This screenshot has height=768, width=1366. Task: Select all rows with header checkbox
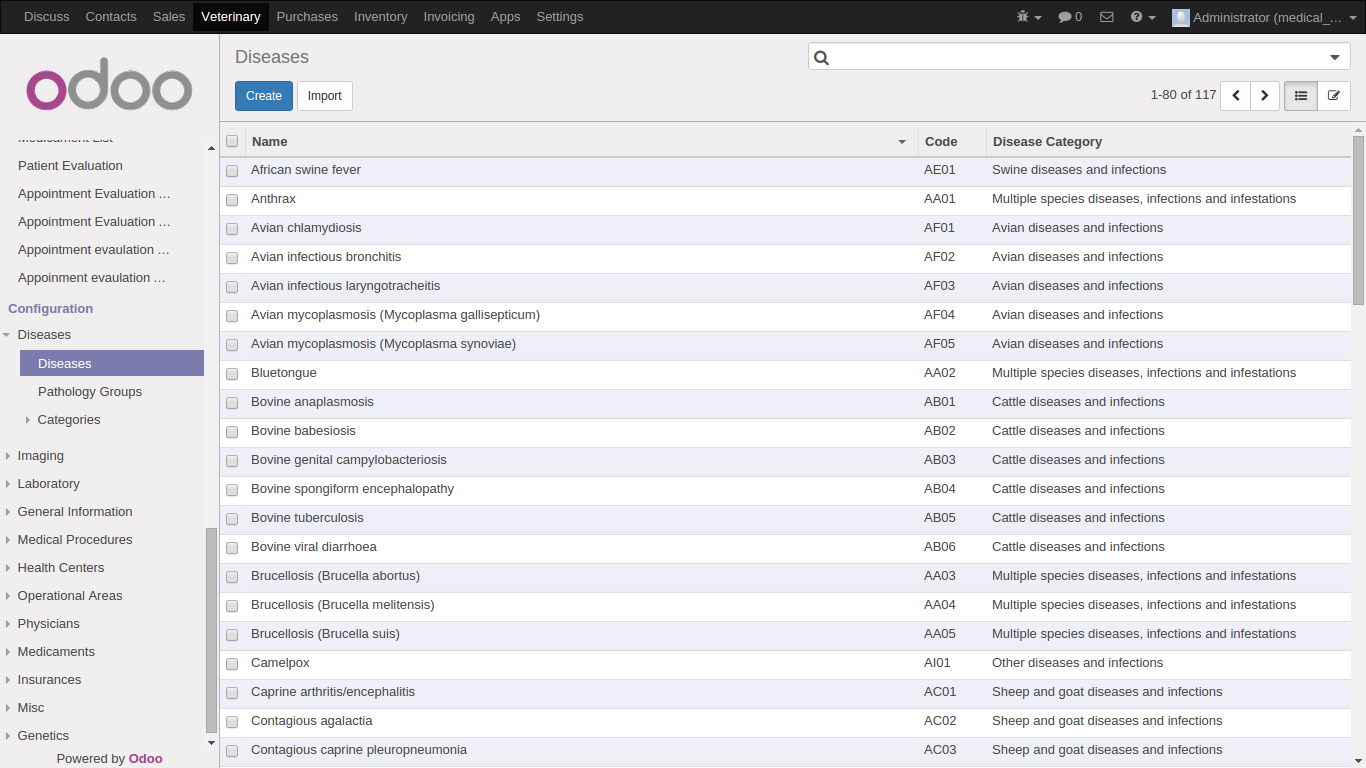[232, 142]
